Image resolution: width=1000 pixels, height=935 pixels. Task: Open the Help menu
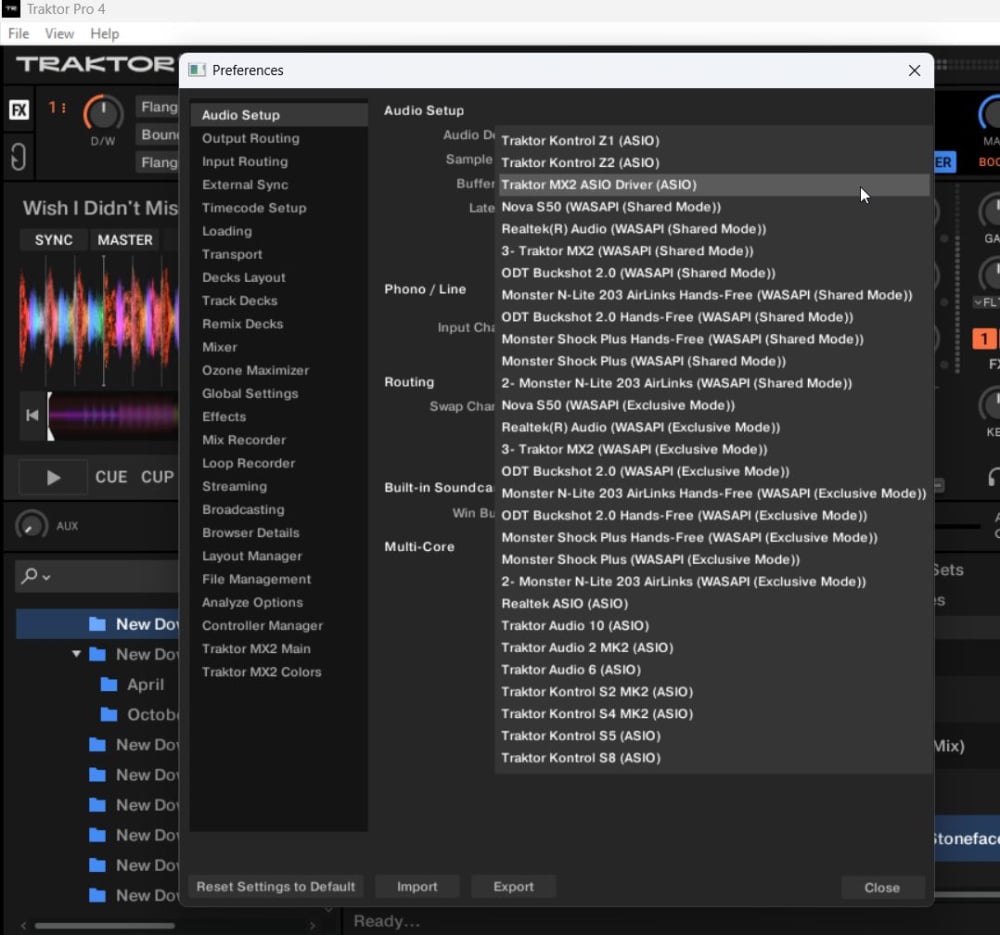tap(105, 34)
